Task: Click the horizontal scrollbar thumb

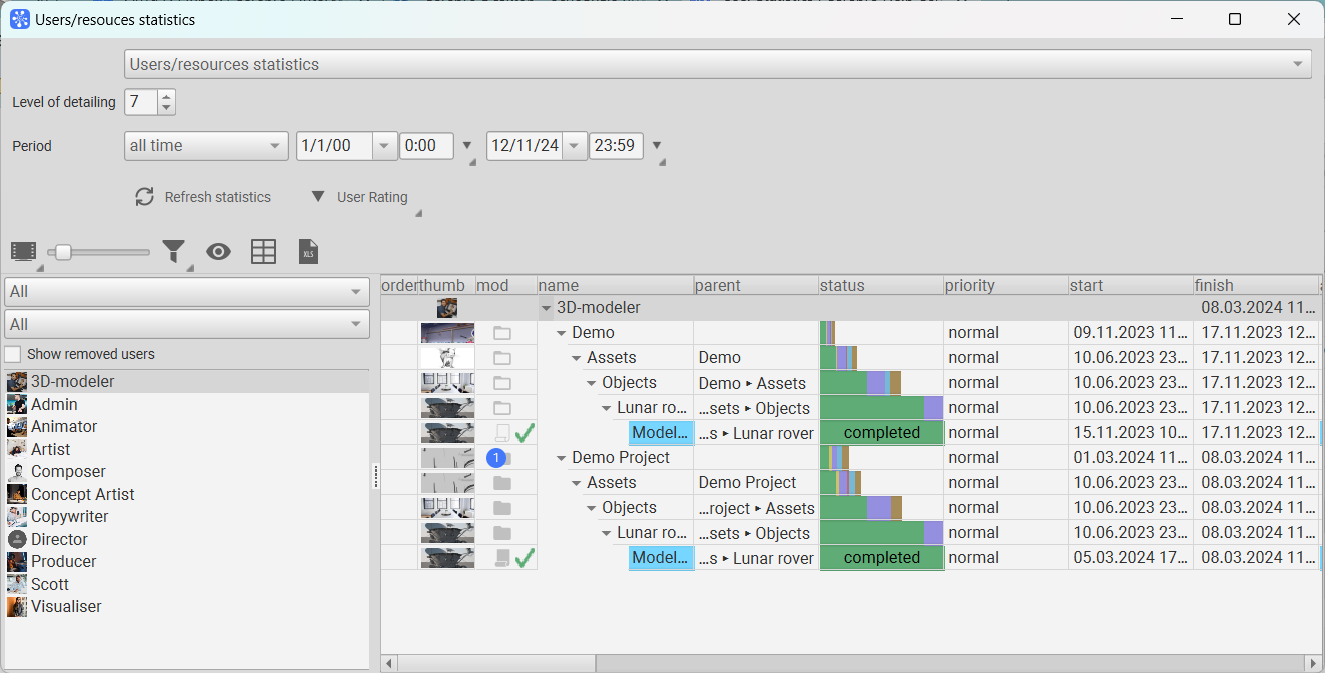Action: (x=497, y=663)
